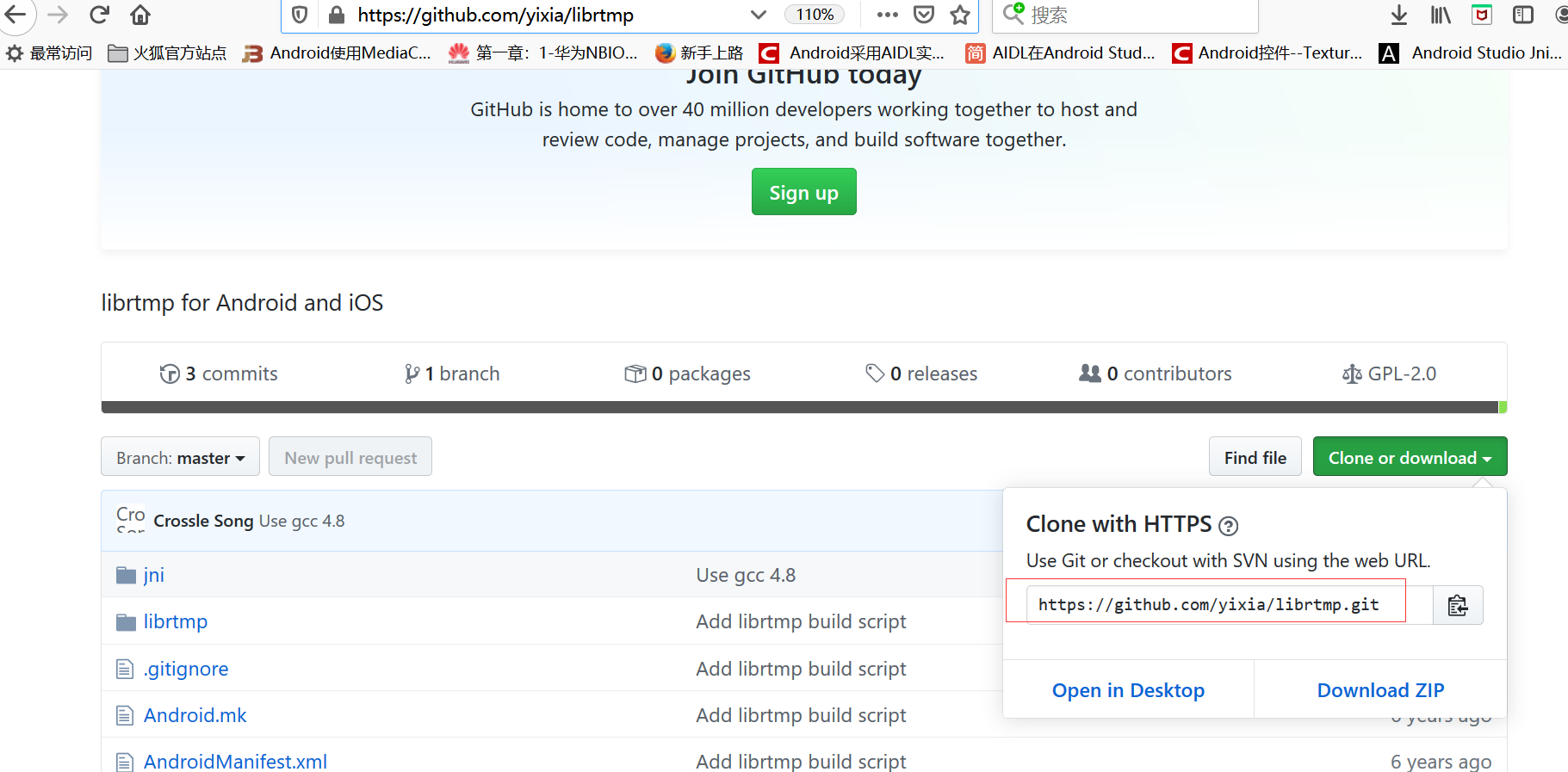Viewport: 1568px width, 772px height.
Task: Bookmark this page with the star
Action: point(960,15)
